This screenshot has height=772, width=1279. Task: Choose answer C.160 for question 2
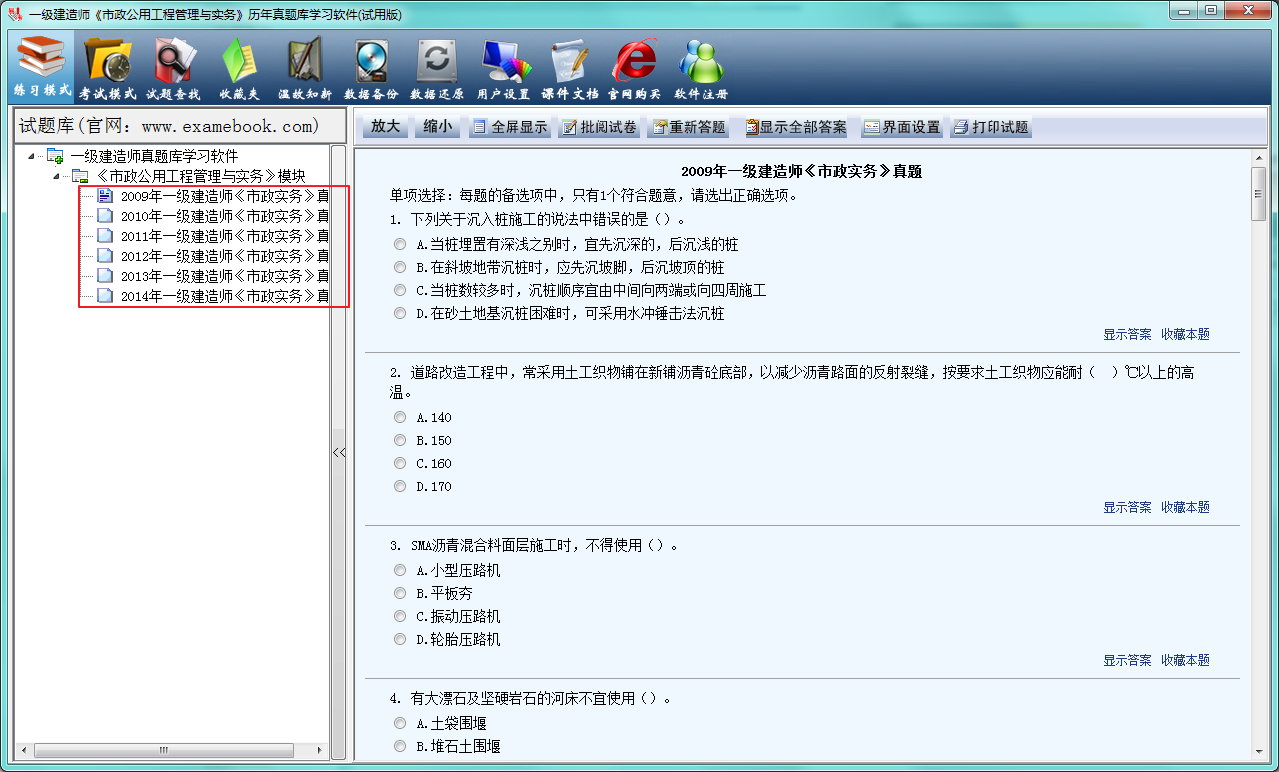400,463
